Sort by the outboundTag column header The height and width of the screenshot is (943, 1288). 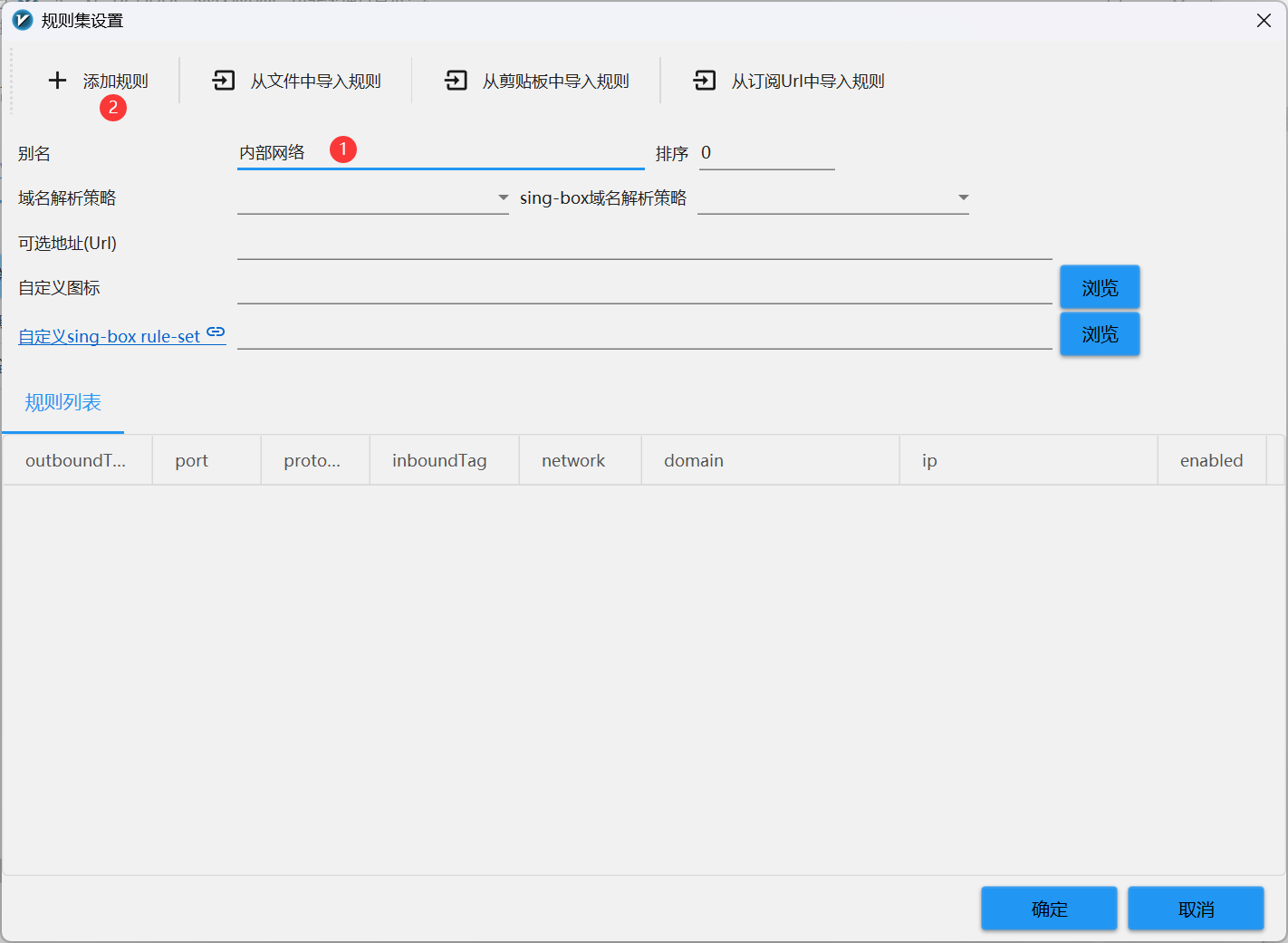click(x=78, y=460)
